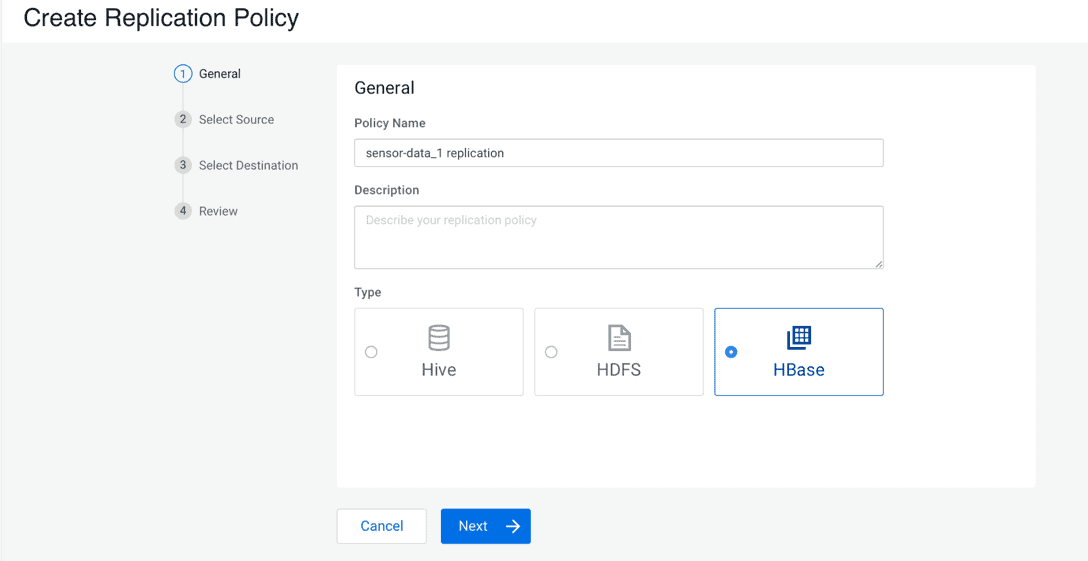This screenshot has height=561, width=1088.
Task: Select the HBase radio button
Action: [x=731, y=352]
